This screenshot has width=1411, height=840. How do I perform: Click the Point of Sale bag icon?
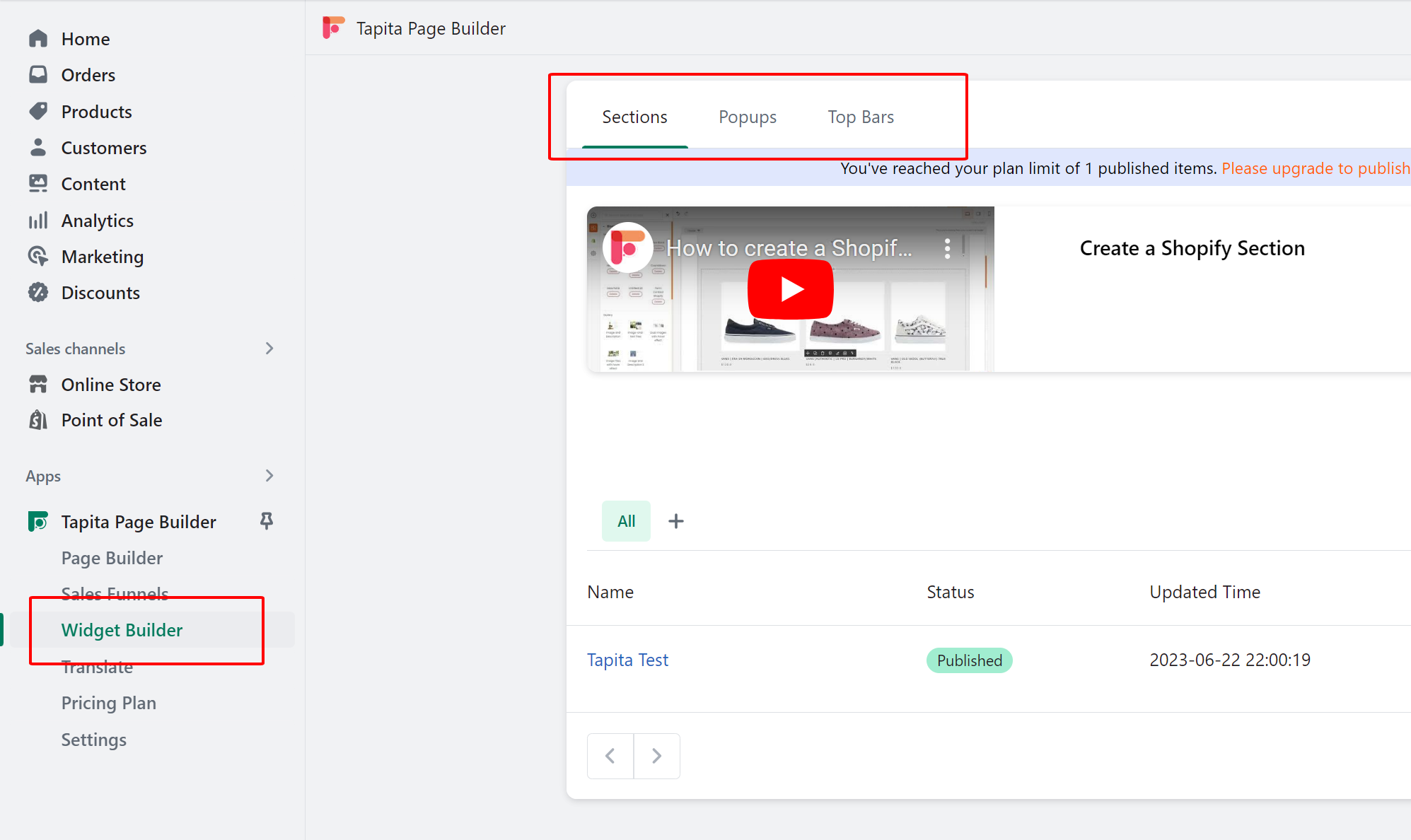pyautogui.click(x=38, y=420)
